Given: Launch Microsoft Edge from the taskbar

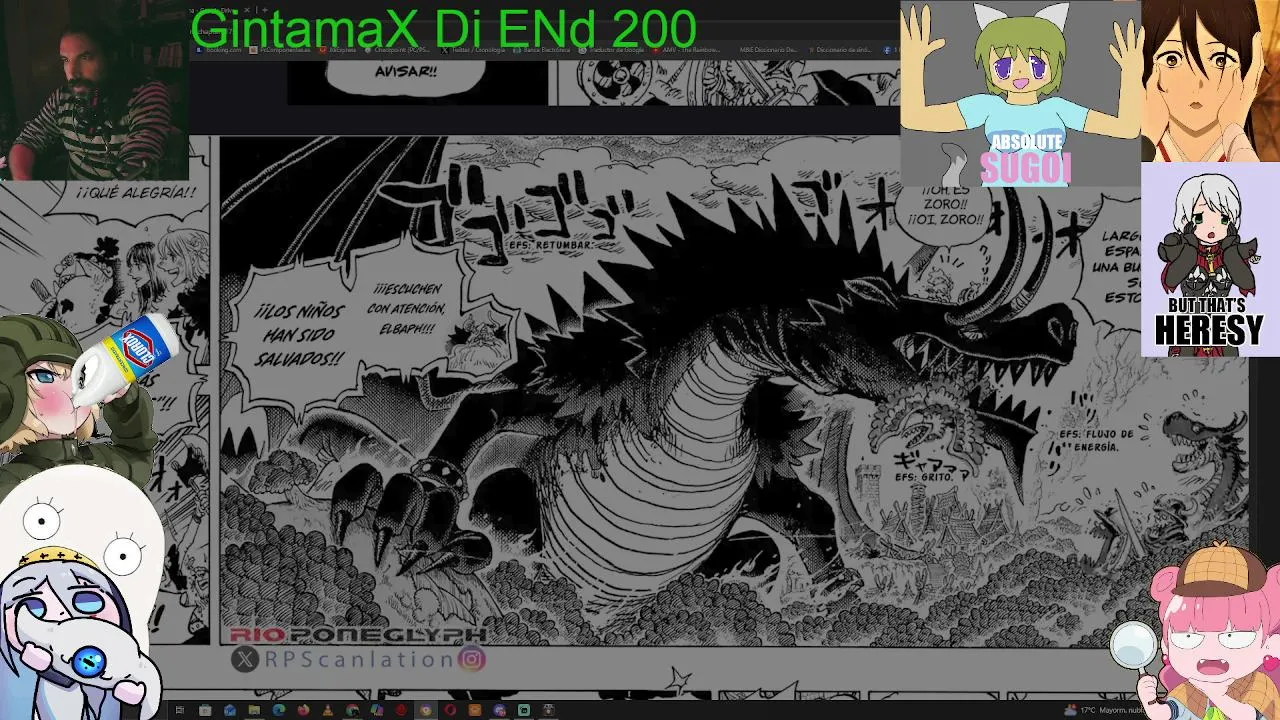Looking at the screenshot, I should pos(279,710).
